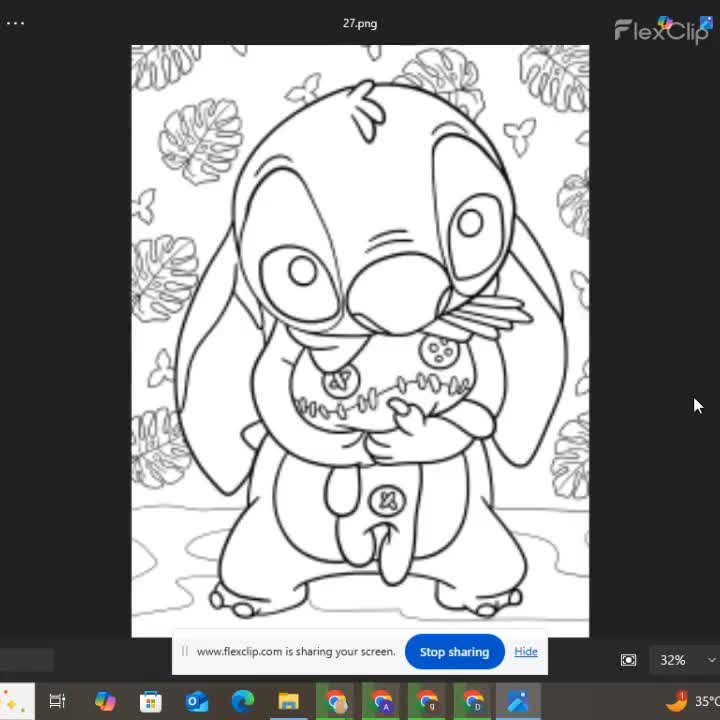Select the Photos app taskbar icon
This screenshot has height=720, width=720.
(x=518, y=701)
